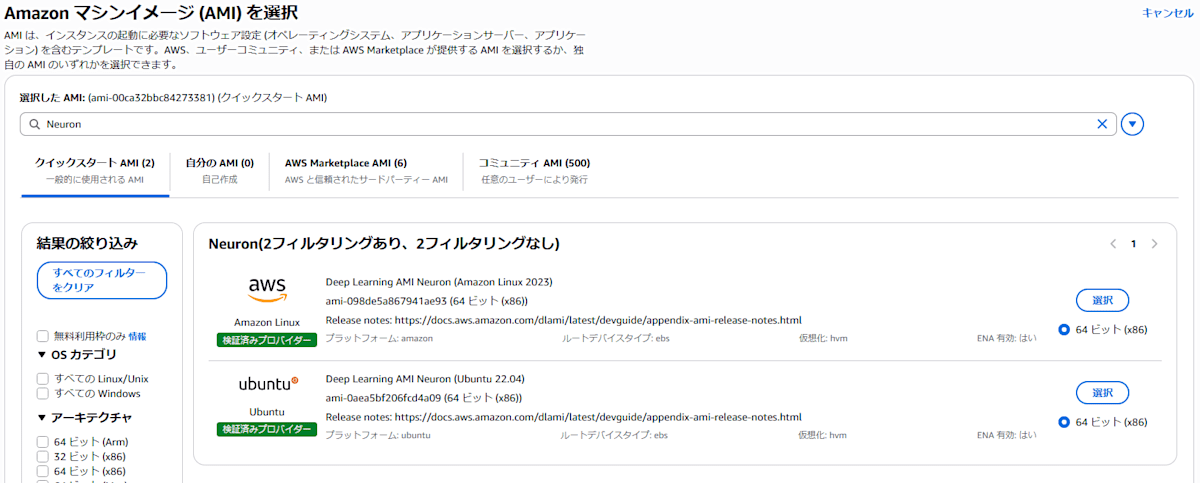Switch to コミュニティ AMI (500) tab

pos(533,170)
